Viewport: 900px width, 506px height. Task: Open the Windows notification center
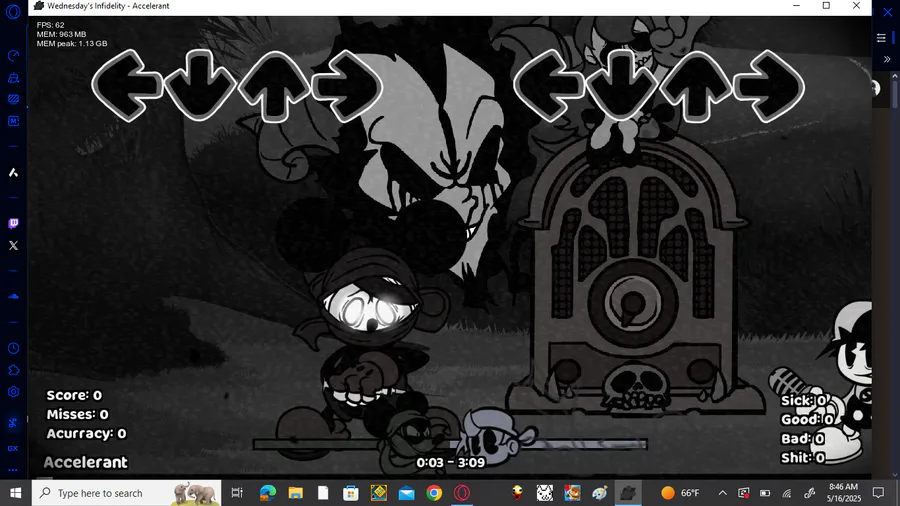pos(878,493)
